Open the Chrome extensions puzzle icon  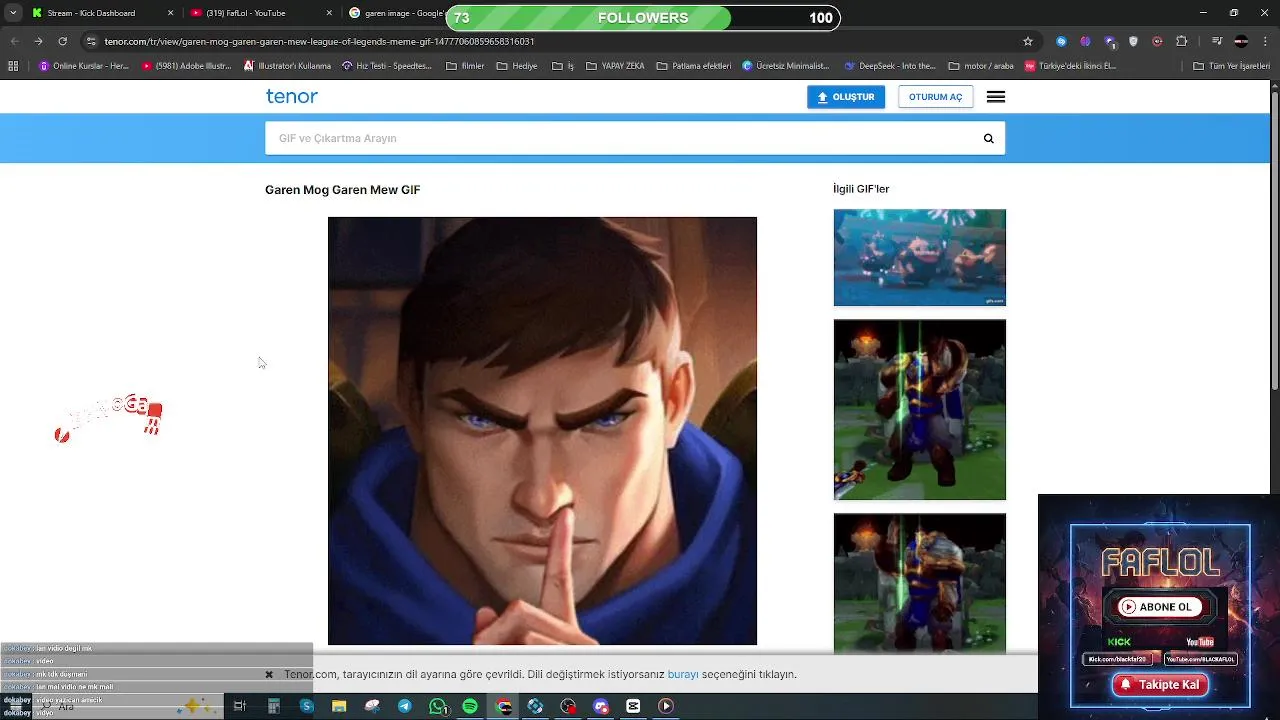point(1182,41)
